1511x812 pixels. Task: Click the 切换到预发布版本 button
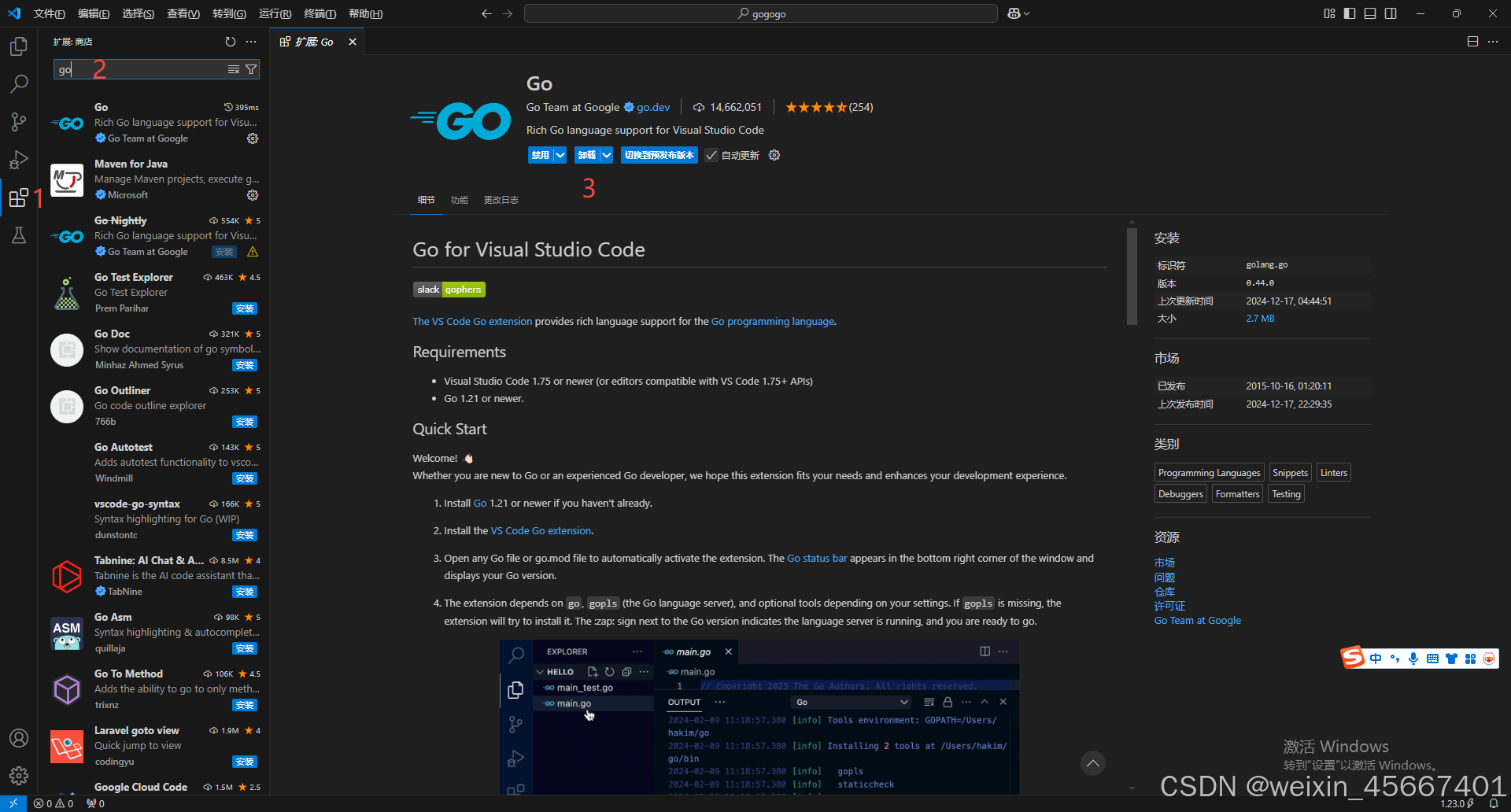[659, 155]
